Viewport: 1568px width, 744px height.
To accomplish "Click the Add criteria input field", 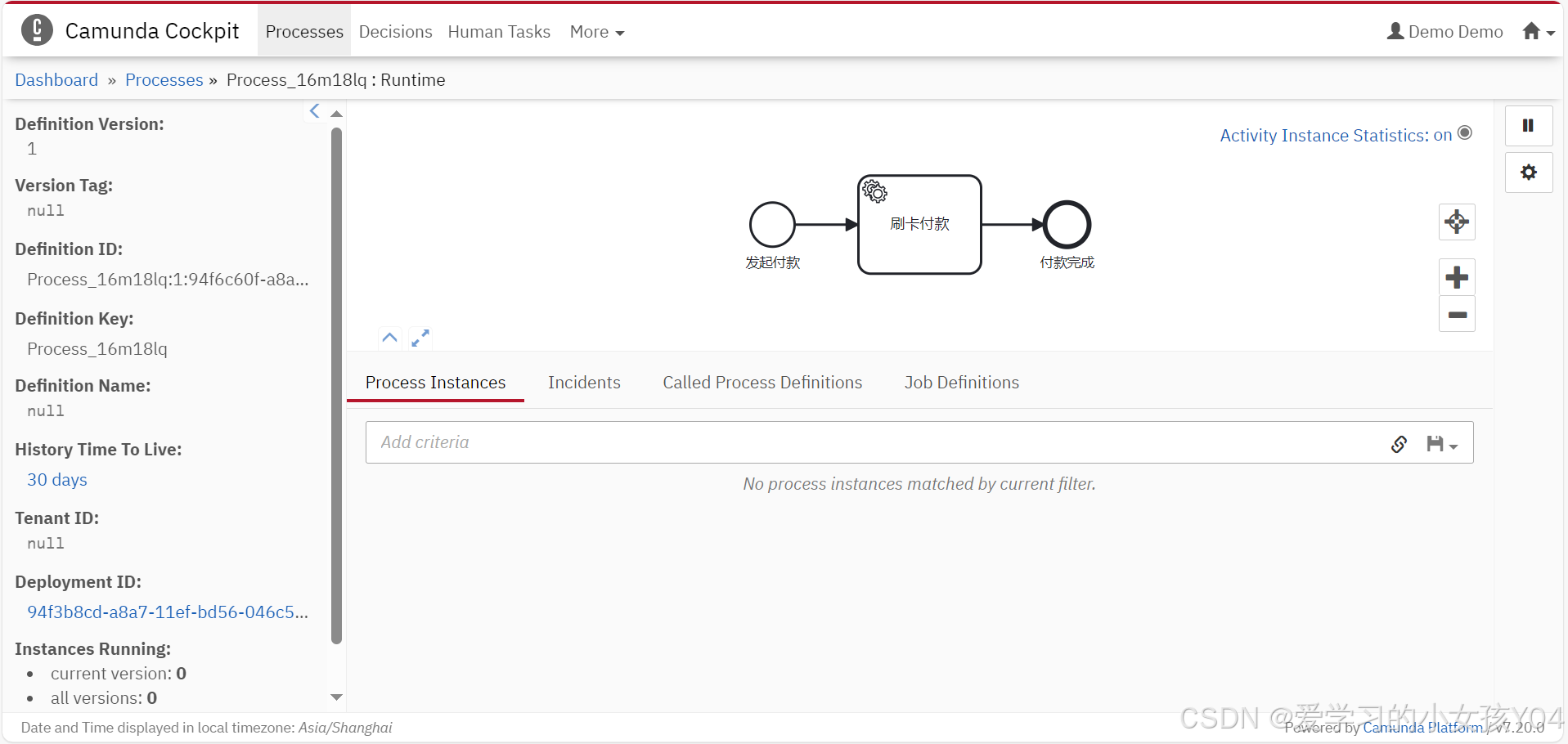I will tap(736, 441).
